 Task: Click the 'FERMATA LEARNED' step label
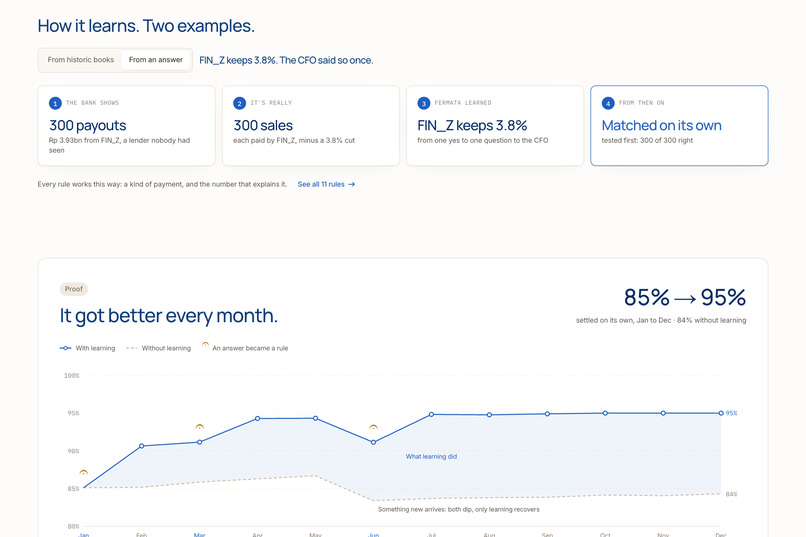[x=463, y=103]
